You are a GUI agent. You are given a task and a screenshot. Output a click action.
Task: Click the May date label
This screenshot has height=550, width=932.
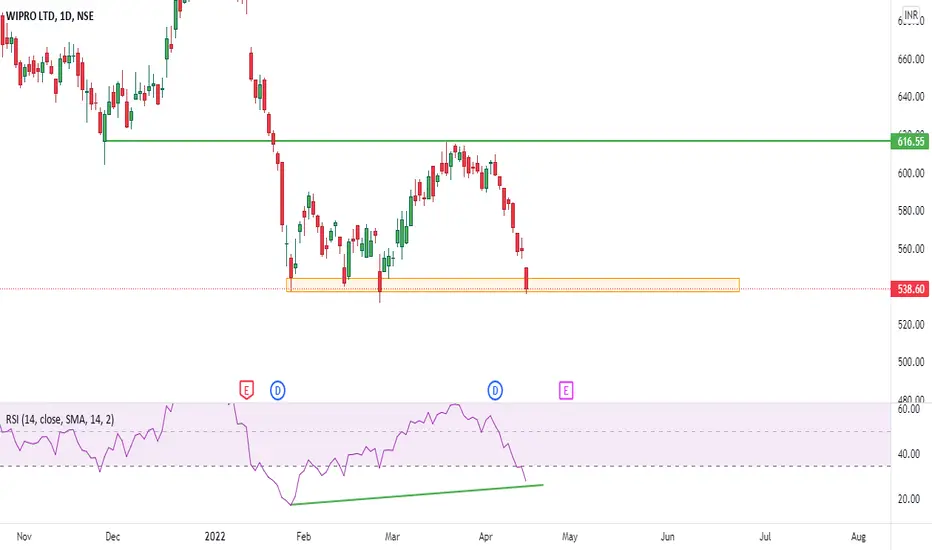(x=569, y=536)
